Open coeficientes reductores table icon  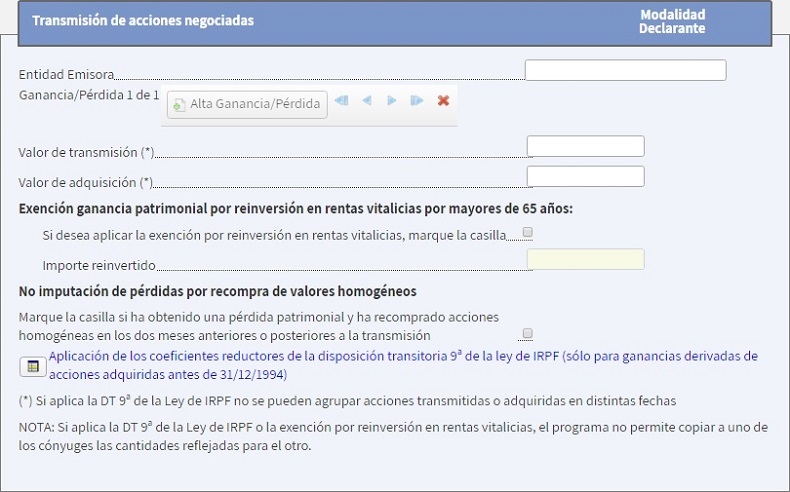[33, 366]
